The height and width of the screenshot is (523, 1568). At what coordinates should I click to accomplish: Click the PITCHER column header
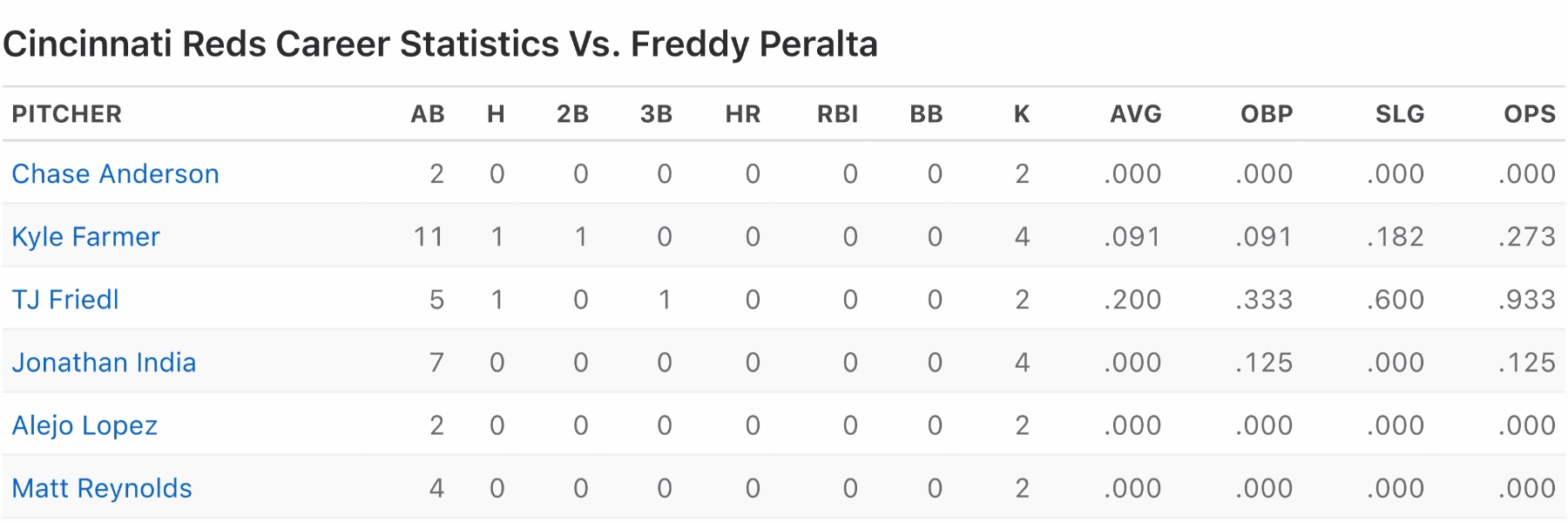pos(66,114)
